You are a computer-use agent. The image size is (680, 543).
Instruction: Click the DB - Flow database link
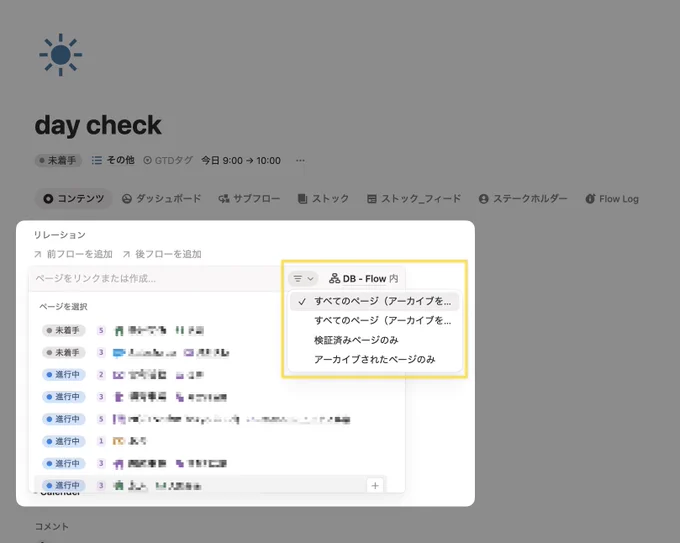(x=363, y=278)
